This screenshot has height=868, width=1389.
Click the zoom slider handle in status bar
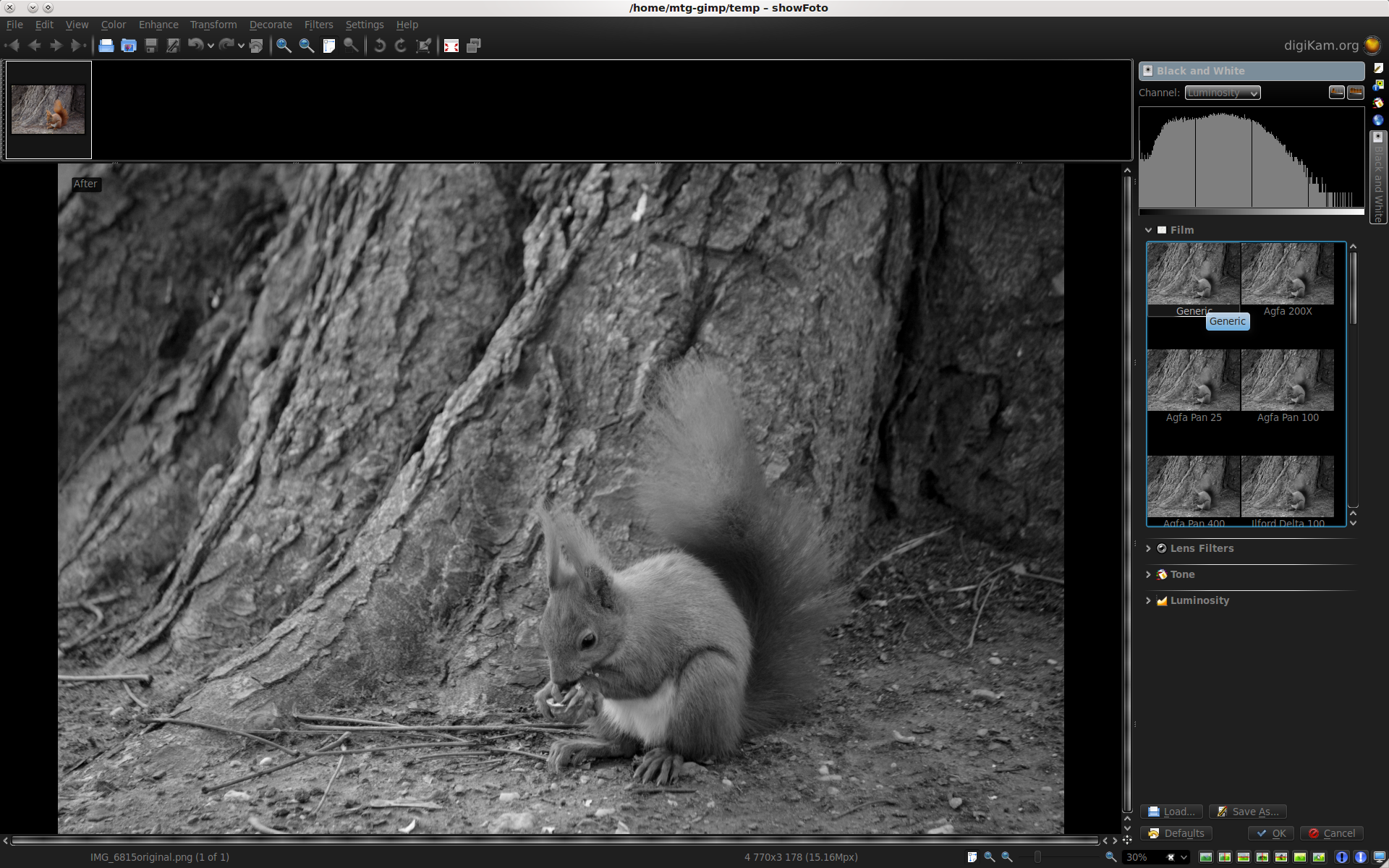tap(1037, 856)
